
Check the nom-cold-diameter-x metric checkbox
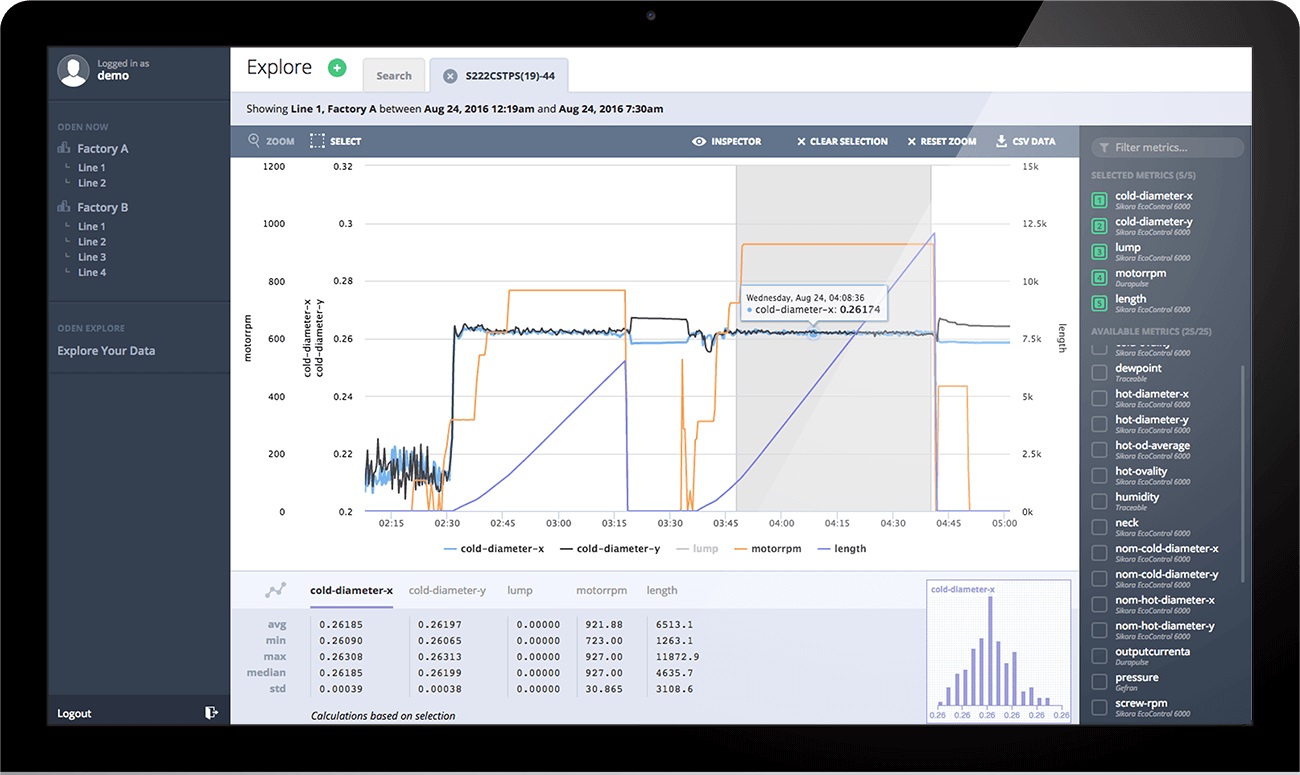(1099, 553)
